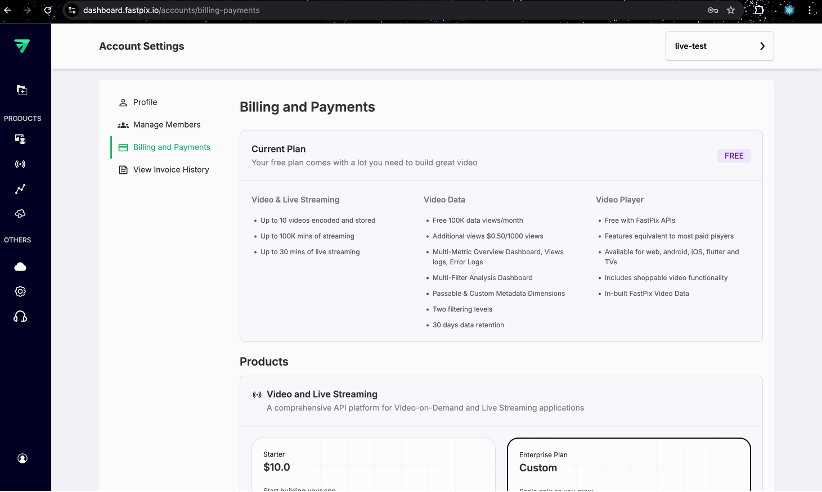
Task: Click the Products section heading
Action: pos(264,362)
